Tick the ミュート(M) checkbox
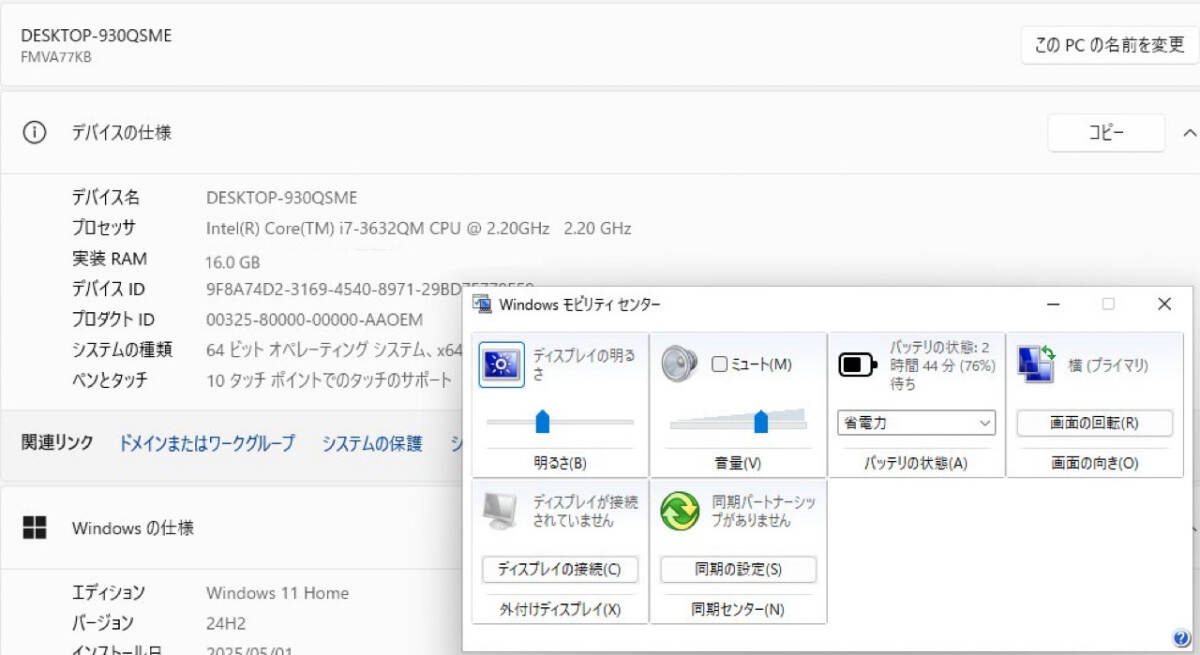 [719, 365]
